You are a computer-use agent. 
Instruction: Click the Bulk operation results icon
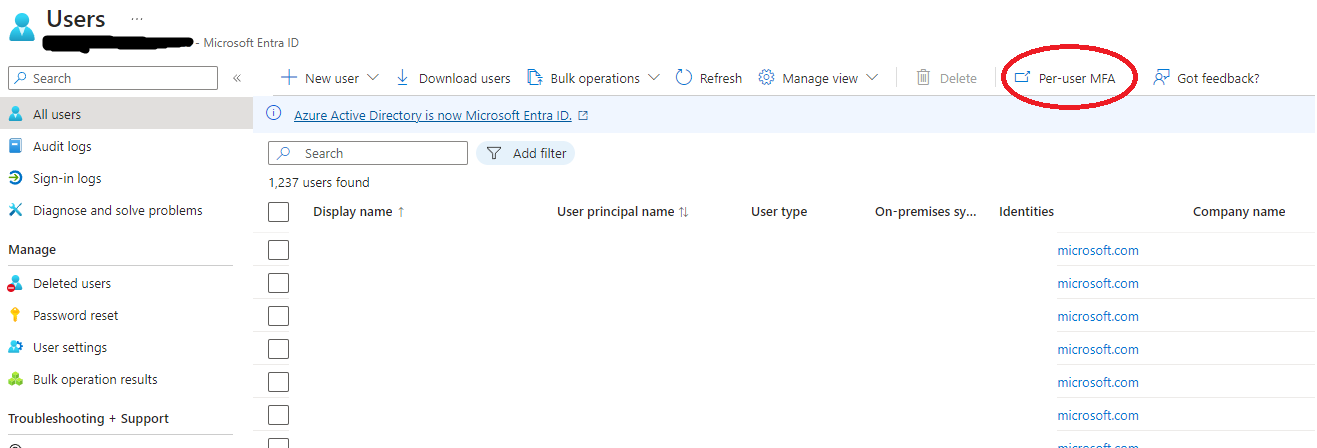(x=15, y=379)
